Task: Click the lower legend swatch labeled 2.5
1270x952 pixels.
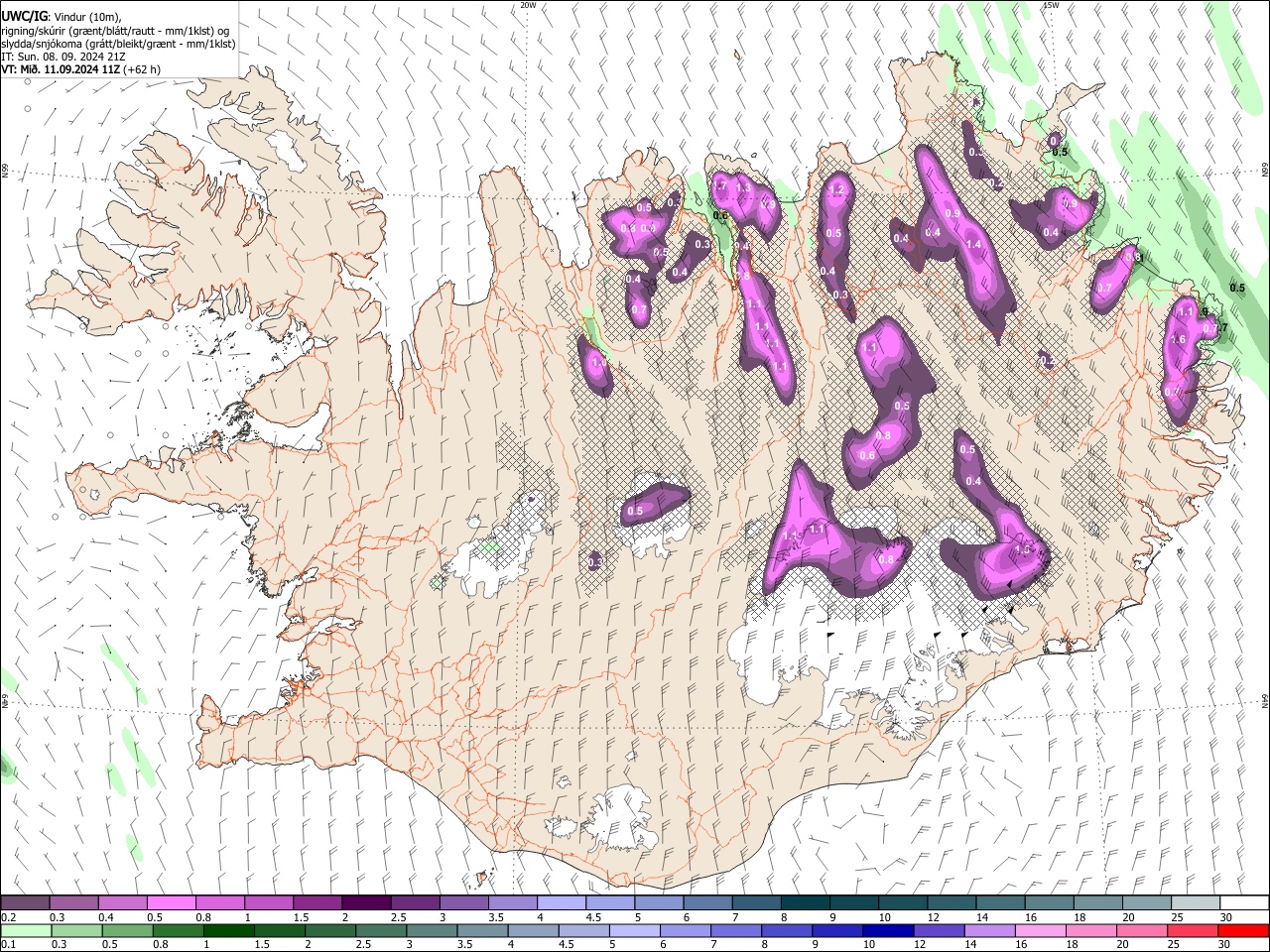Action: click(x=381, y=930)
